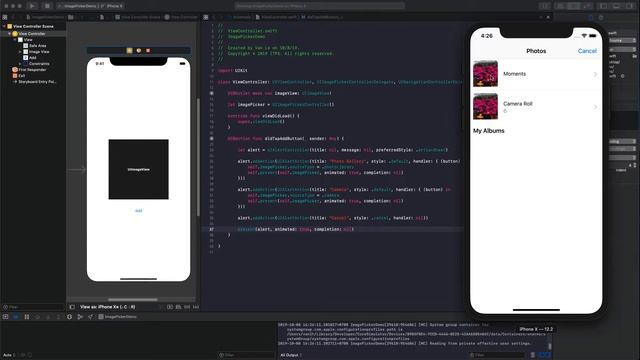Image resolution: width=640 pixels, height=360 pixels.
Task: Click line 37 in the gutter
Action: tap(211, 229)
